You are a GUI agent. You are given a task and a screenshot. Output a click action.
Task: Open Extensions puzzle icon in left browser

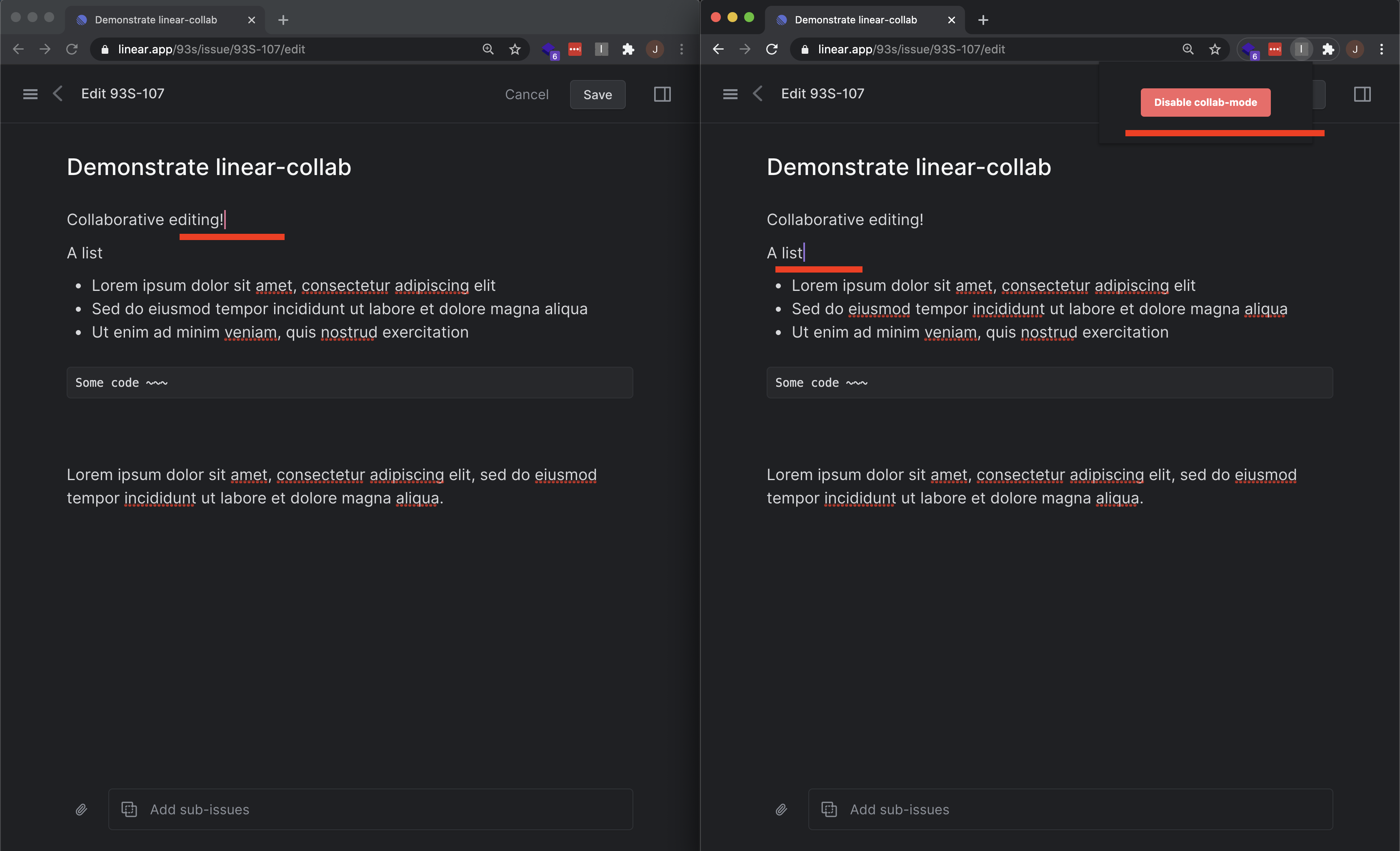coord(628,49)
